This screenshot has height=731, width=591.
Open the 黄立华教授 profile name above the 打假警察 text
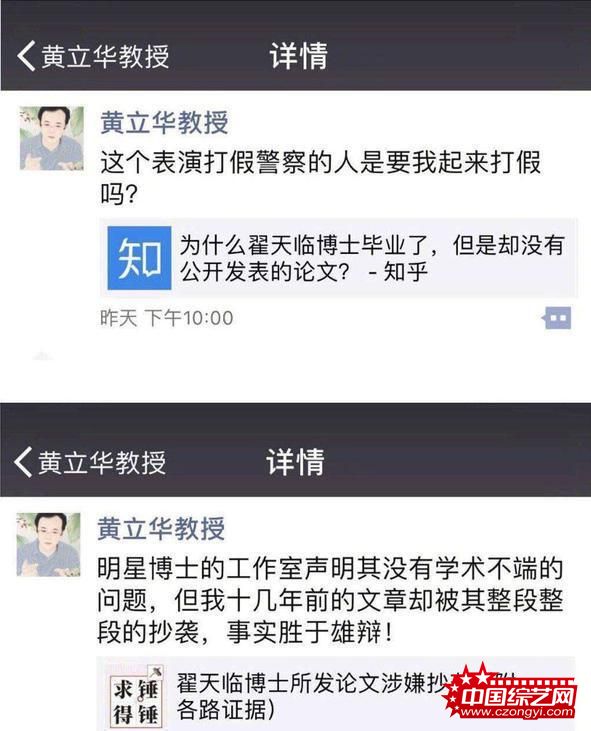click(164, 123)
